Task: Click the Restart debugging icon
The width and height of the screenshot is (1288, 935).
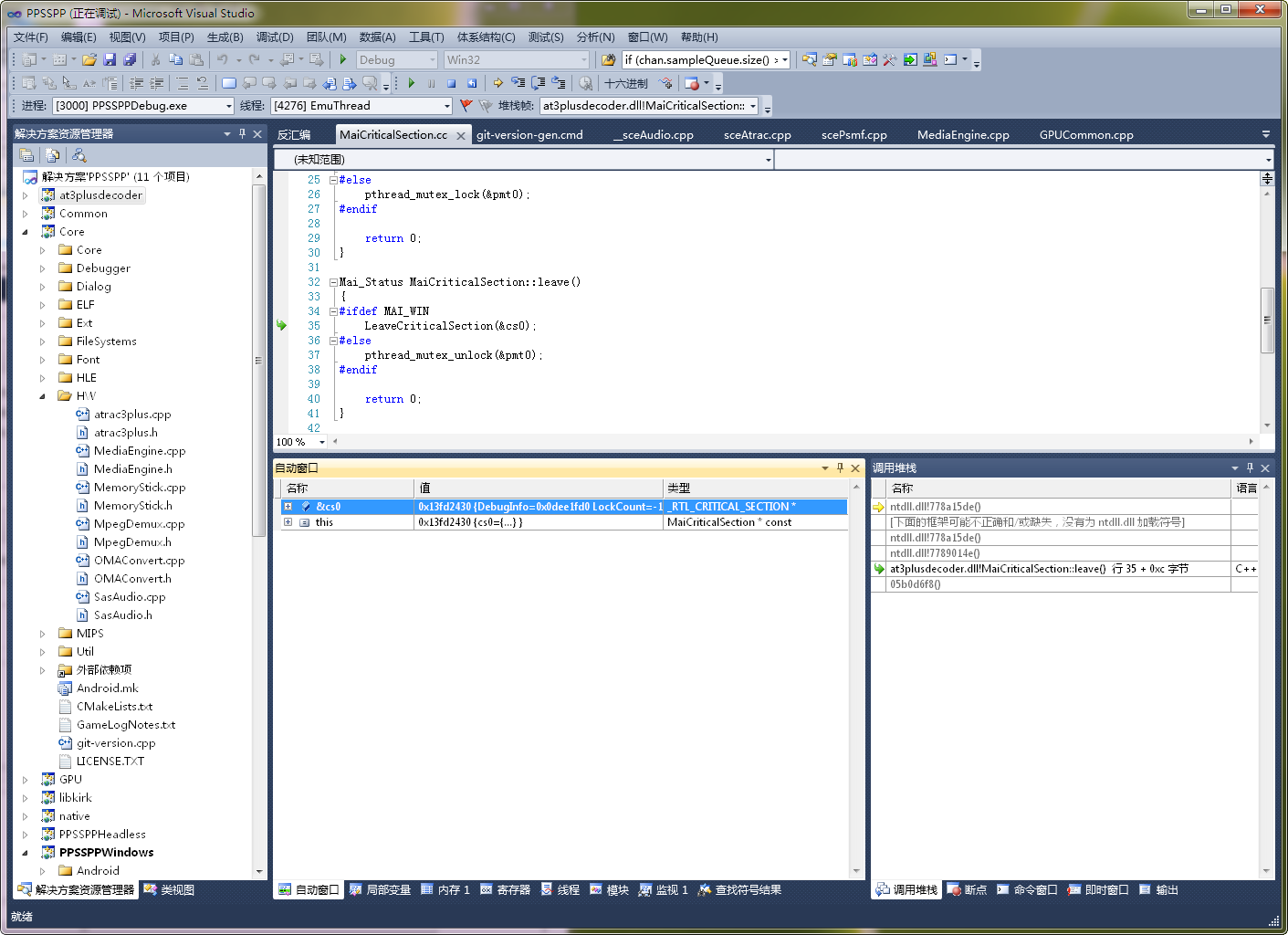Action: tap(471, 83)
